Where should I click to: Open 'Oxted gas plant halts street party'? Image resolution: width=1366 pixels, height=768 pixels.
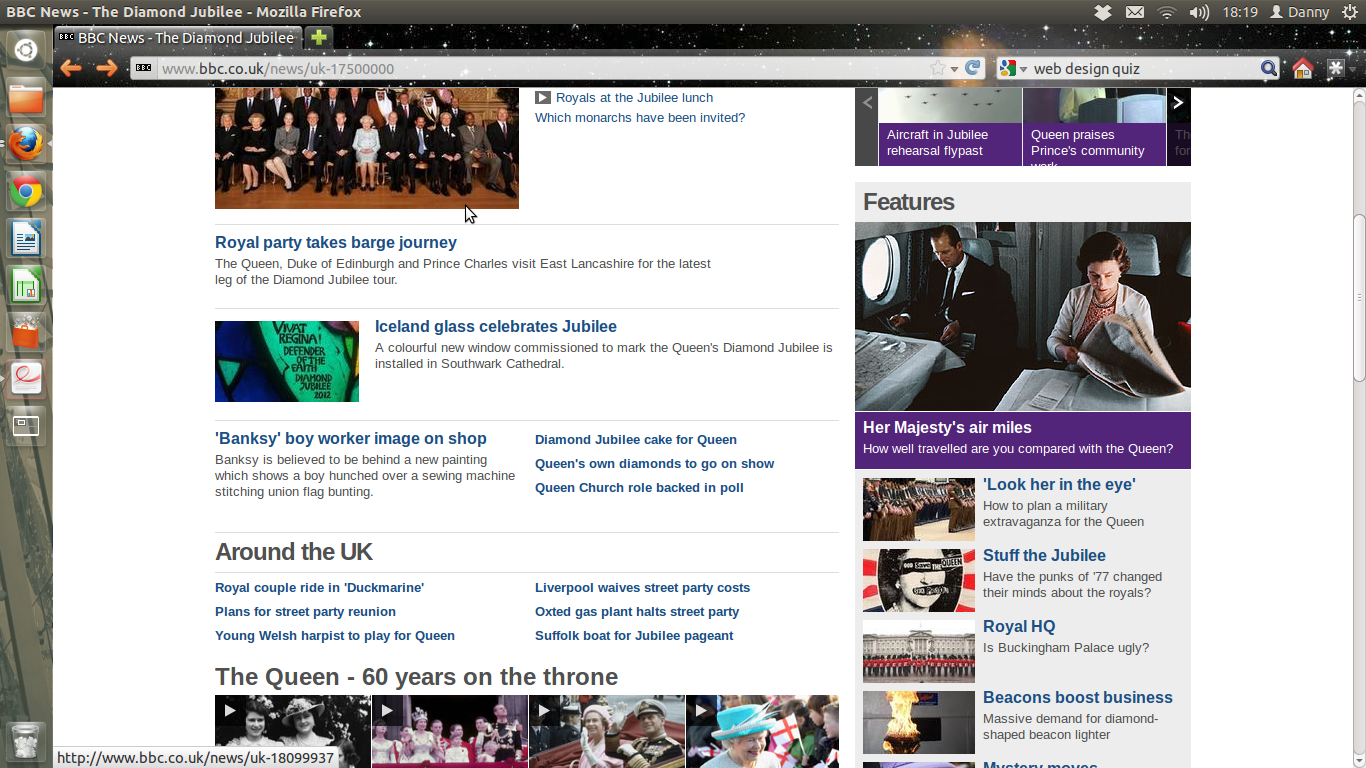[637, 611]
